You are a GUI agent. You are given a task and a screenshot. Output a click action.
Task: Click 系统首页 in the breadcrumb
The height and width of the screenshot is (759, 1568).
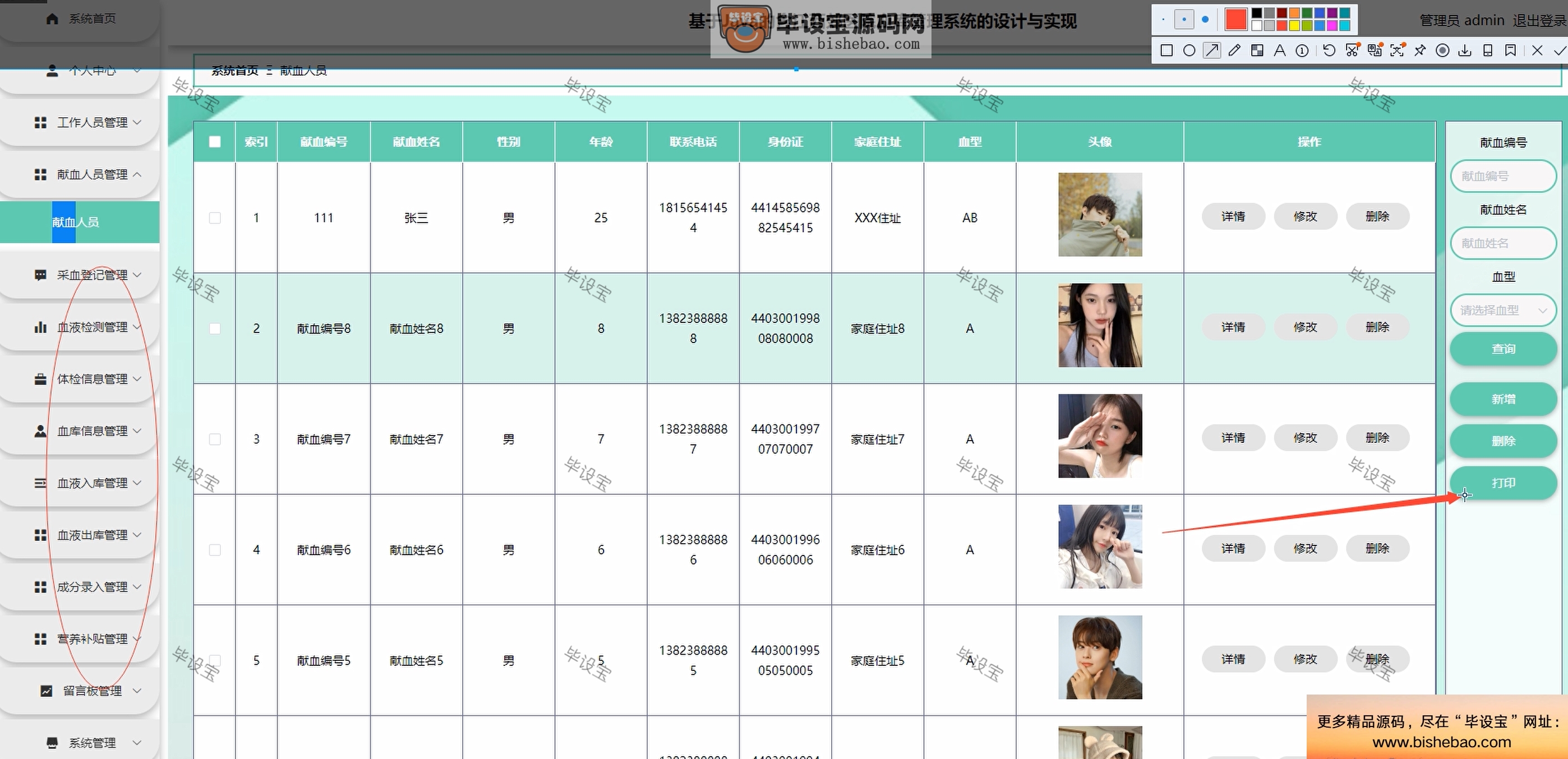pyautogui.click(x=235, y=71)
